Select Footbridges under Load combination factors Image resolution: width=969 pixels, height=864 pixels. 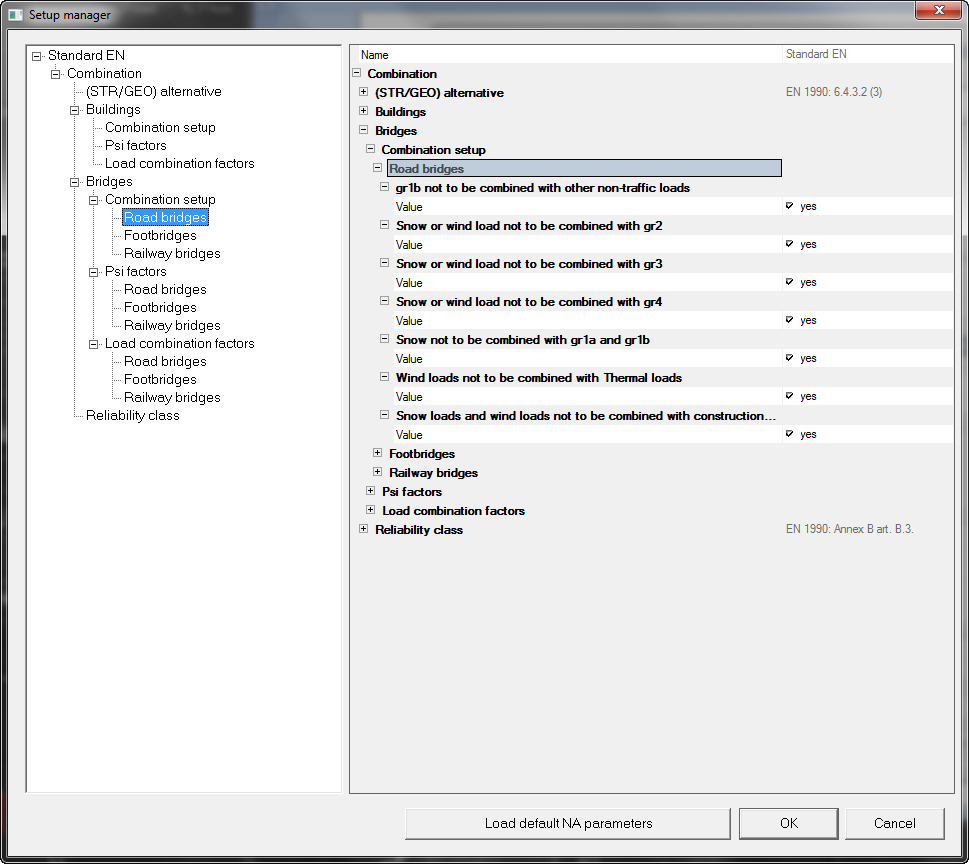(160, 379)
